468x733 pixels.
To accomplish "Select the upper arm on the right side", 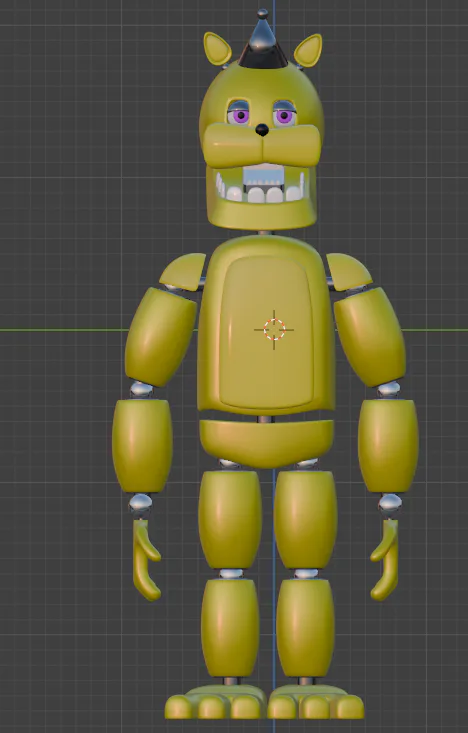I will [370, 337].
